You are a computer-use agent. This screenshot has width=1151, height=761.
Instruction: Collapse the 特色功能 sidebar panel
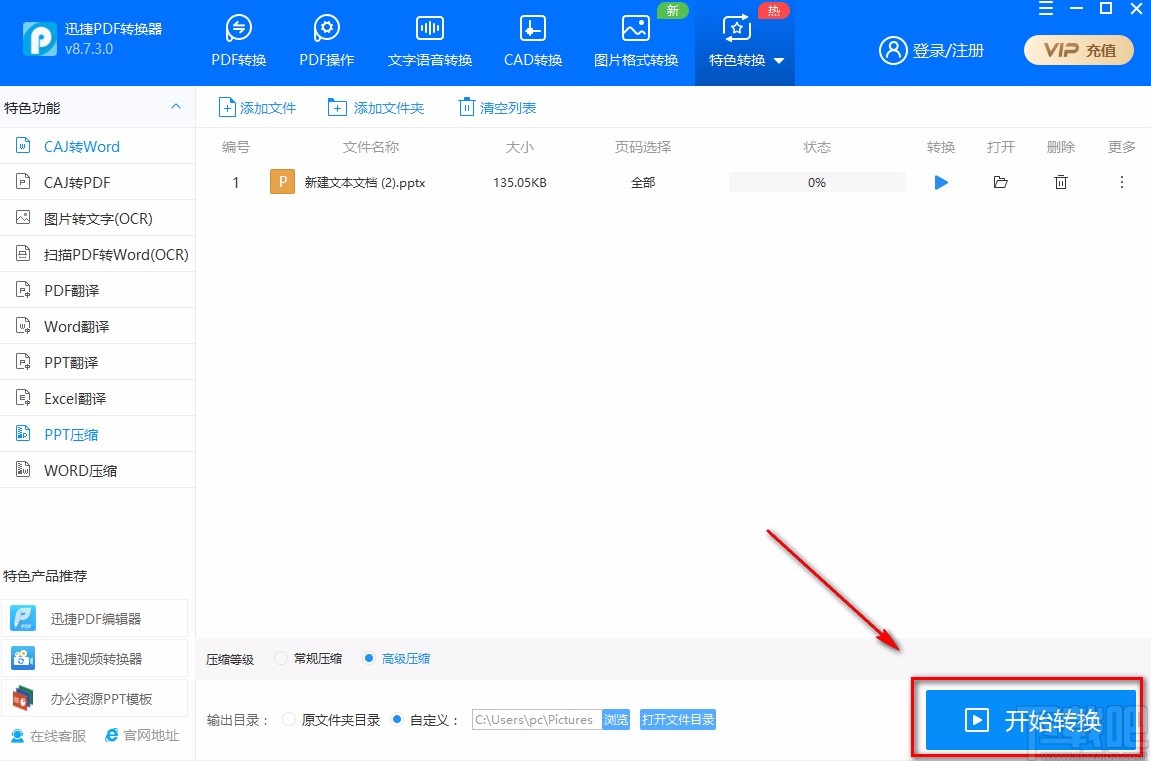coord(176,106)
